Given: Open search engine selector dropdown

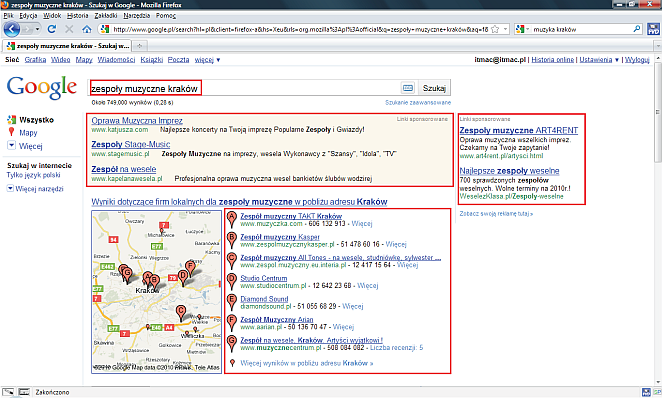Looking at the screenshot, I should (528, 29).
